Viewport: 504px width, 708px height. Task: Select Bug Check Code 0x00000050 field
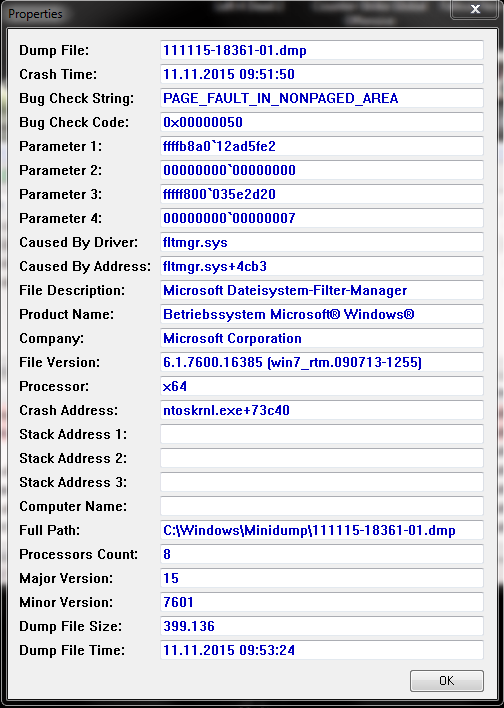point(322,122)
